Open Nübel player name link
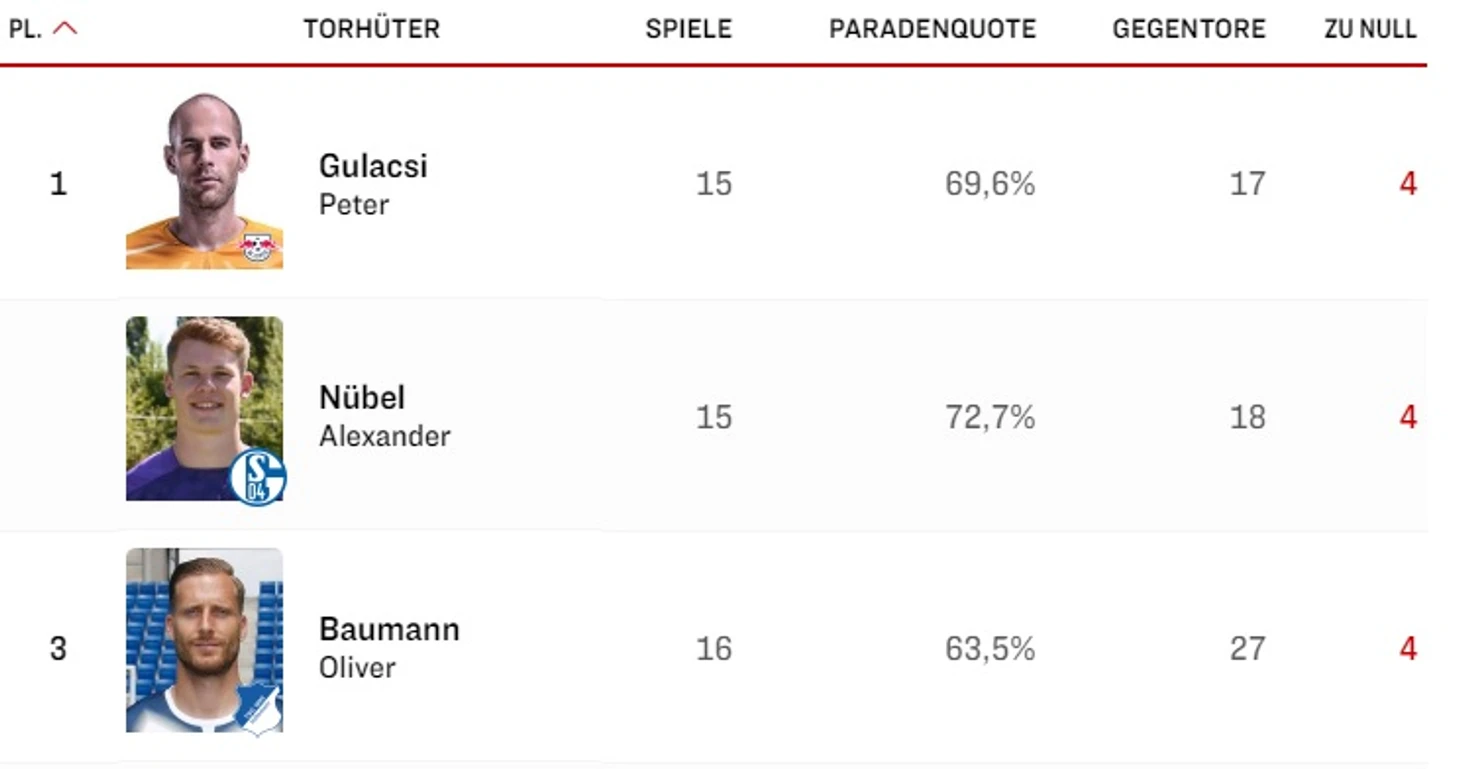This screenshot has height=769, width=1460. tap(362, 398)
